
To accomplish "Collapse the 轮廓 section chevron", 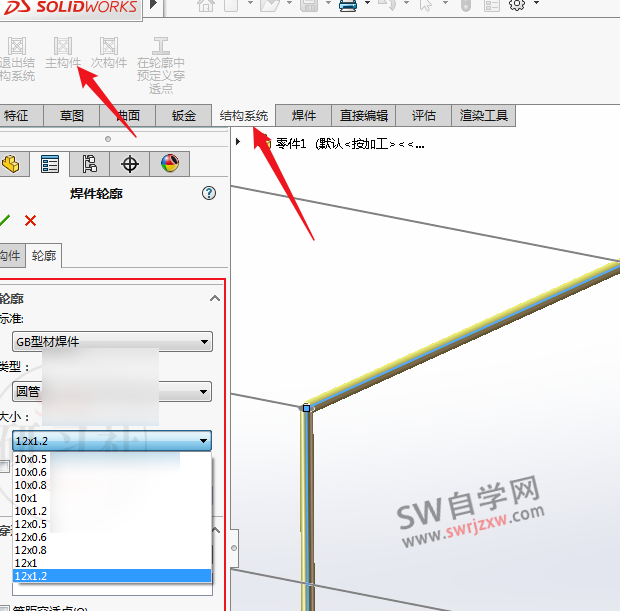I will coord(215,298).
